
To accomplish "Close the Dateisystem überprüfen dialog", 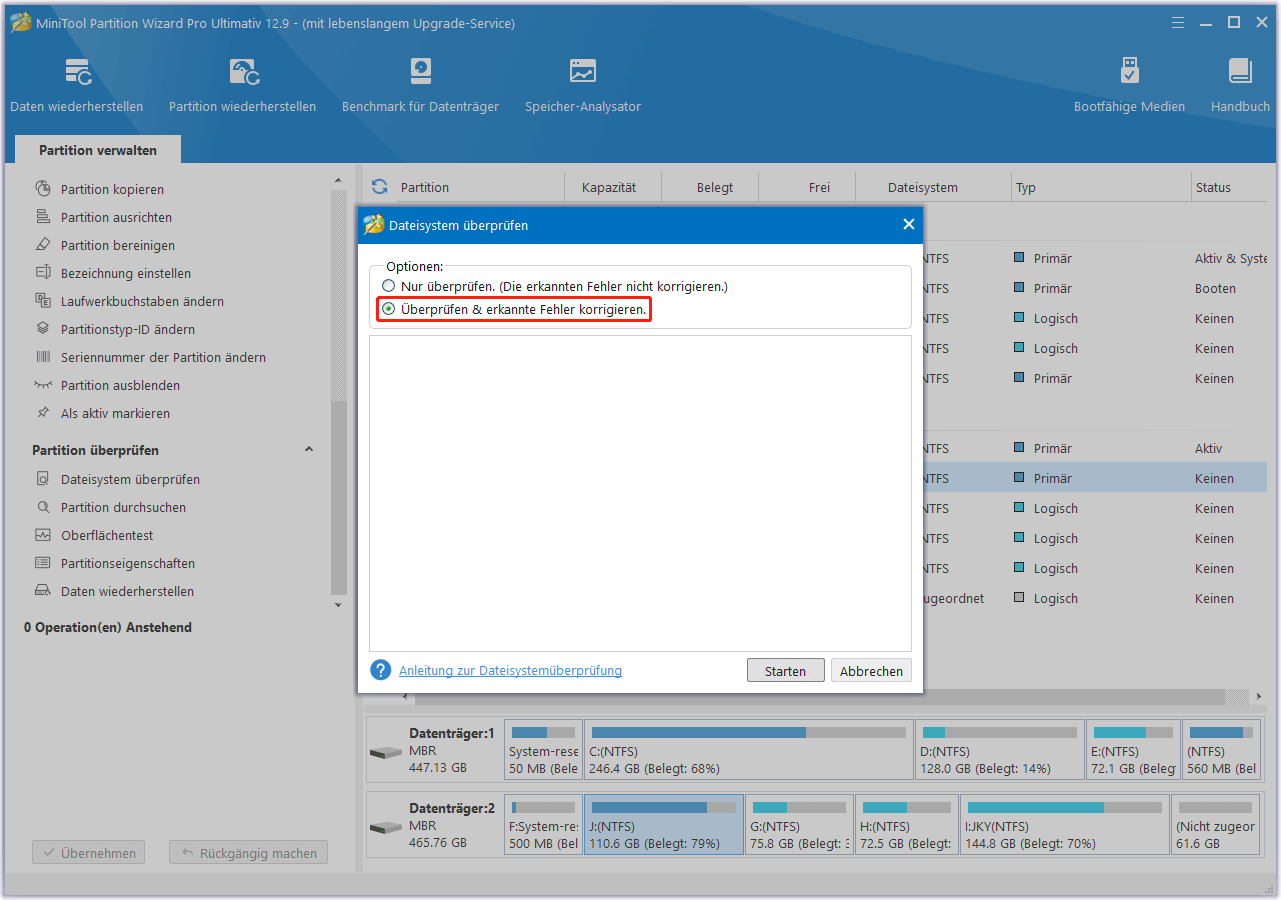I will (x=909, y=224).
